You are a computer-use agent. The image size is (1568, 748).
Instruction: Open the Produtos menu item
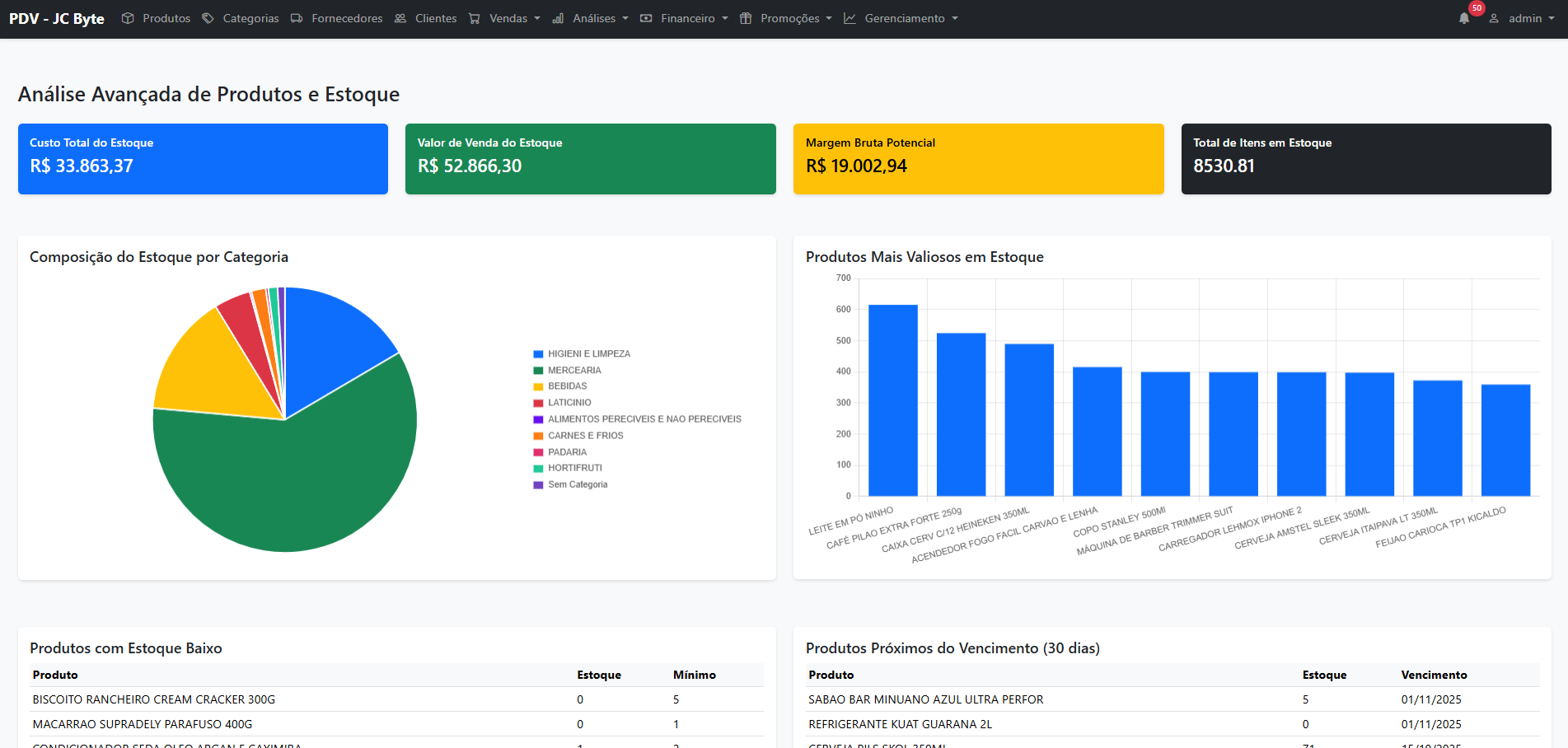pyautogui.click(x=166, y=18)
